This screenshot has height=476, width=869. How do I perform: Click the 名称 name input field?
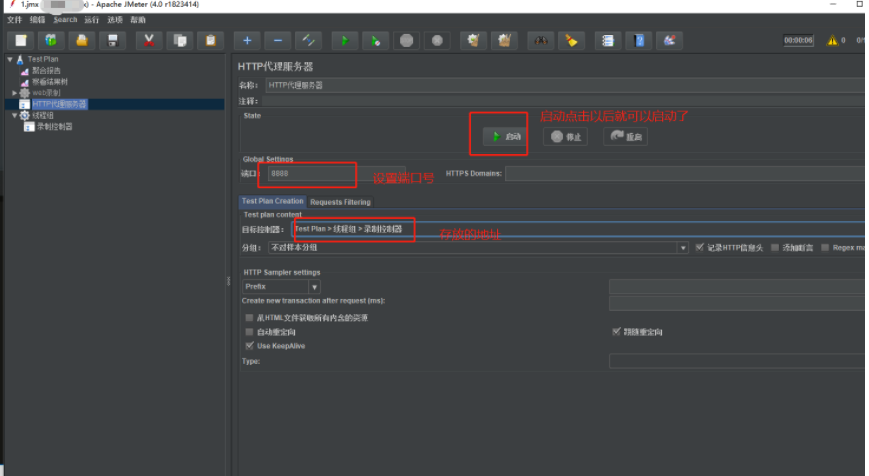(x=565, y=85)
